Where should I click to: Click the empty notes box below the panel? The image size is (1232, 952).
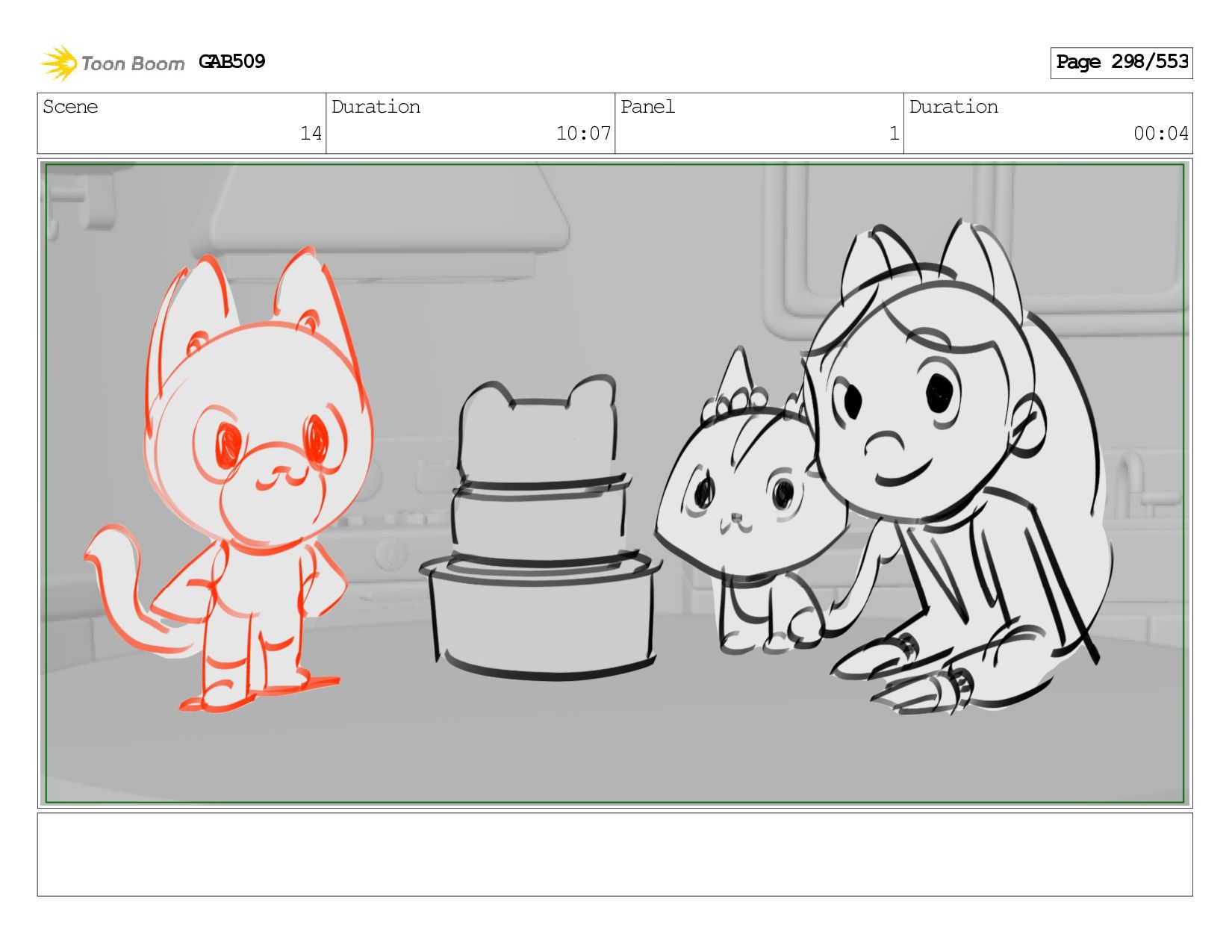pos(615,854)
